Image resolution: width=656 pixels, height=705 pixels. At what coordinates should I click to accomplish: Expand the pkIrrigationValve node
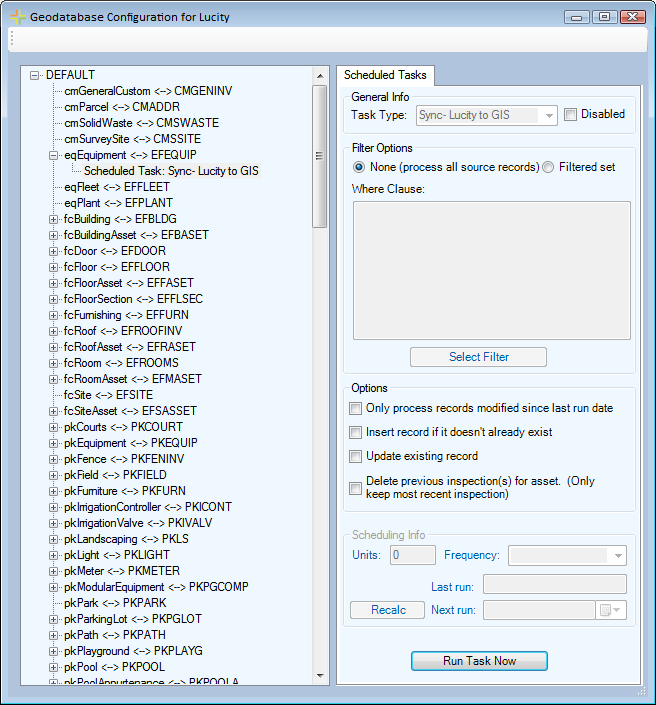[54, 523]
